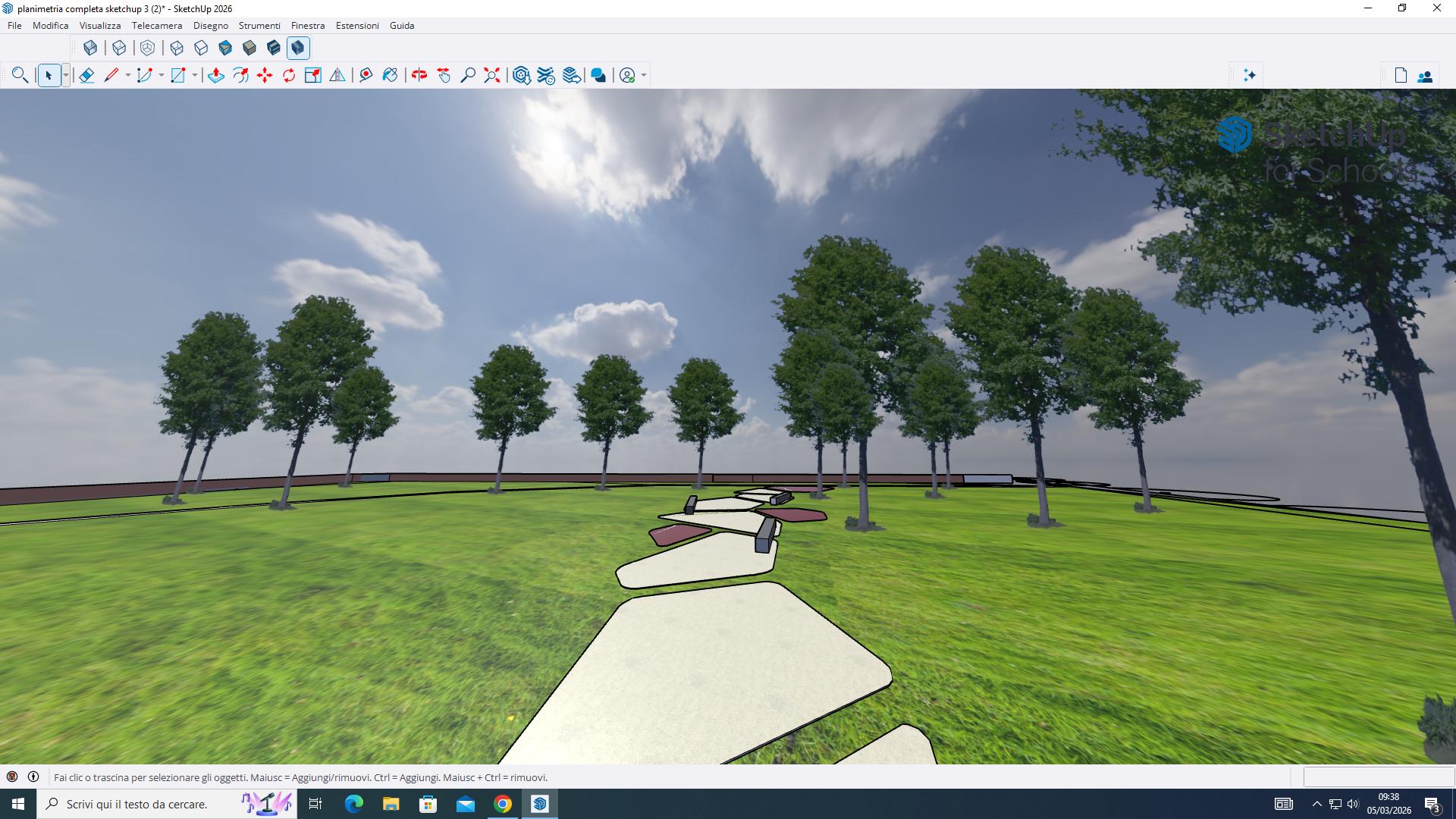The width and height of the screenshot is (1456, 819).
Task: Select the Push/Pull tool
Action: (x=216, y=75)
